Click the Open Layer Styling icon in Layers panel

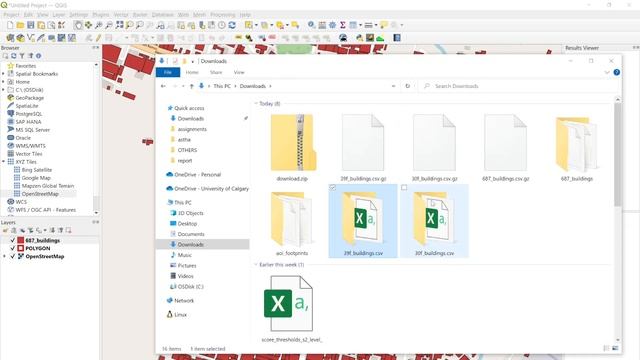[5, 231]
